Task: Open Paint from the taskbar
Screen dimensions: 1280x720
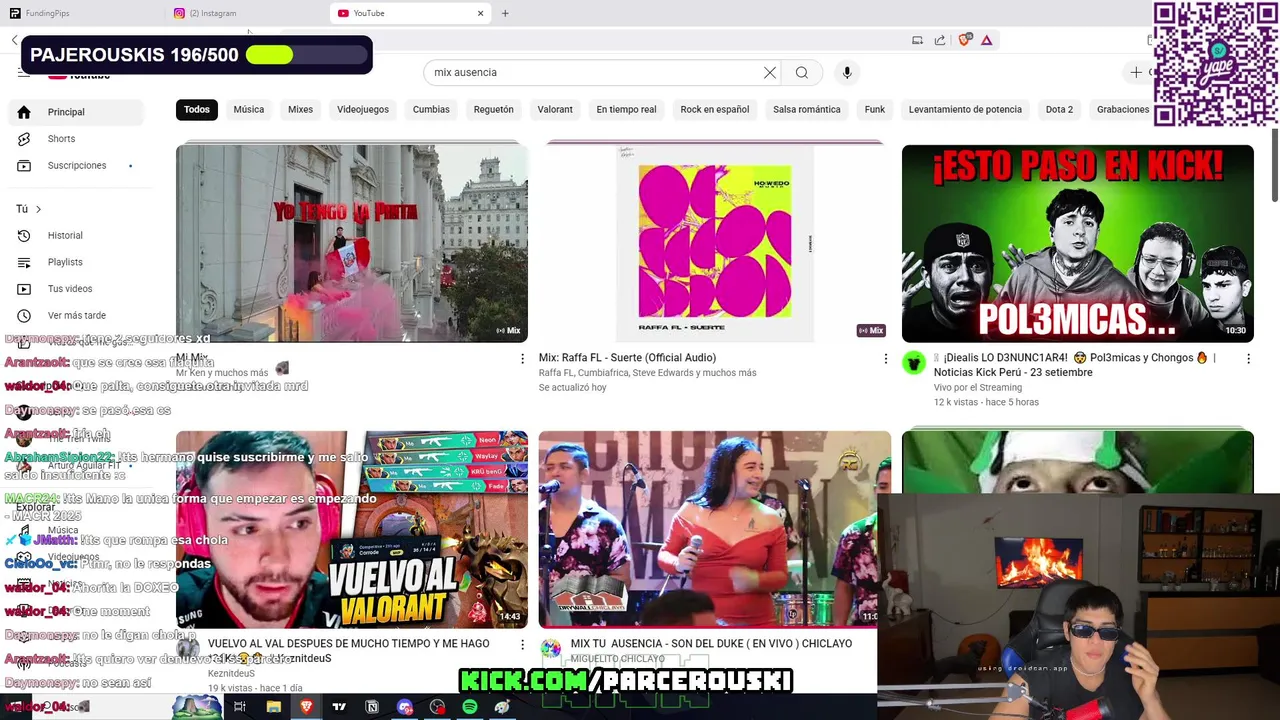Action: (502, 707)
